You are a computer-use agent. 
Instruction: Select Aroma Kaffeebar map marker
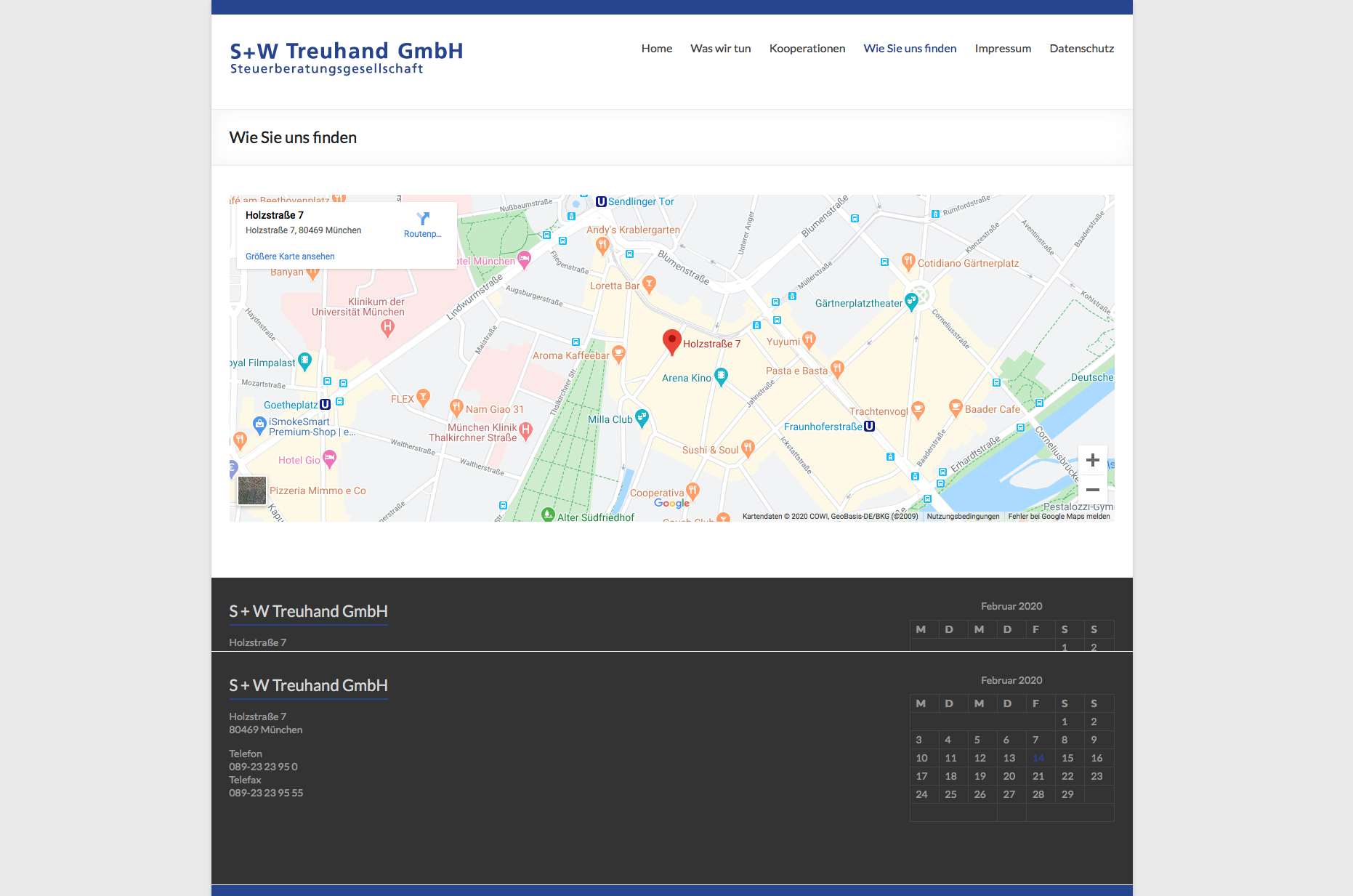[618, 354]
